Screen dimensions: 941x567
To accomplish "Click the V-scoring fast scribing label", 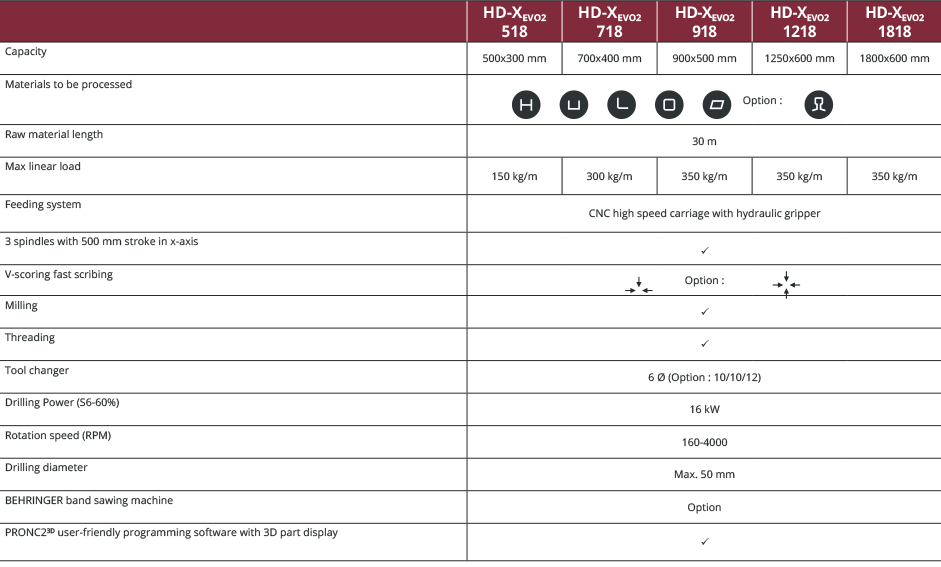I will pyautogui.click(x=59, y=274).
